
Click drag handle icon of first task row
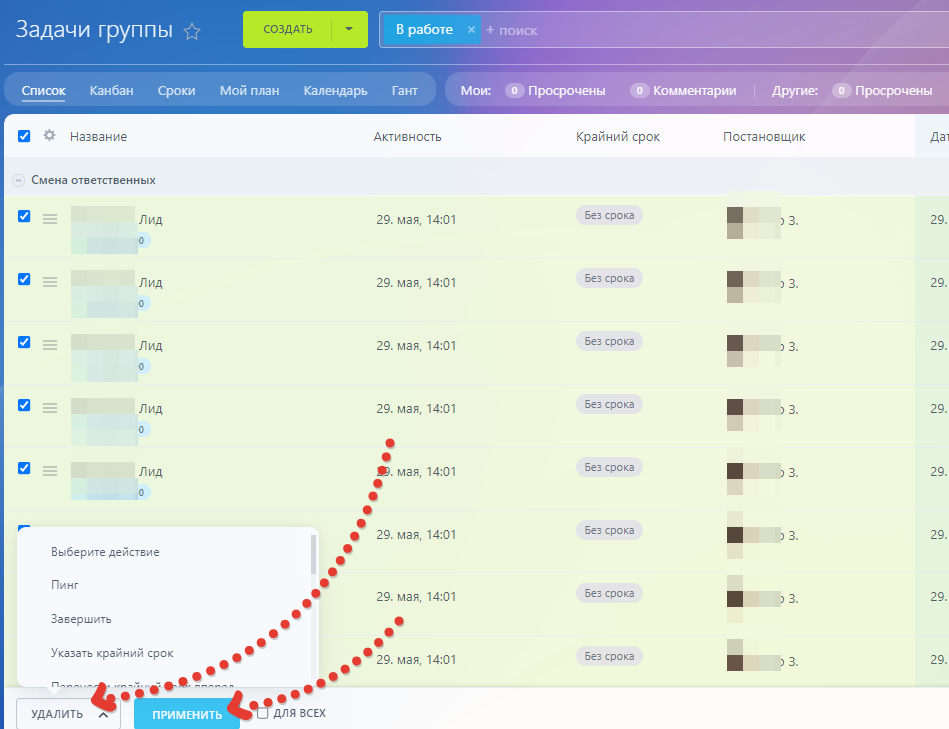[50, 219]
